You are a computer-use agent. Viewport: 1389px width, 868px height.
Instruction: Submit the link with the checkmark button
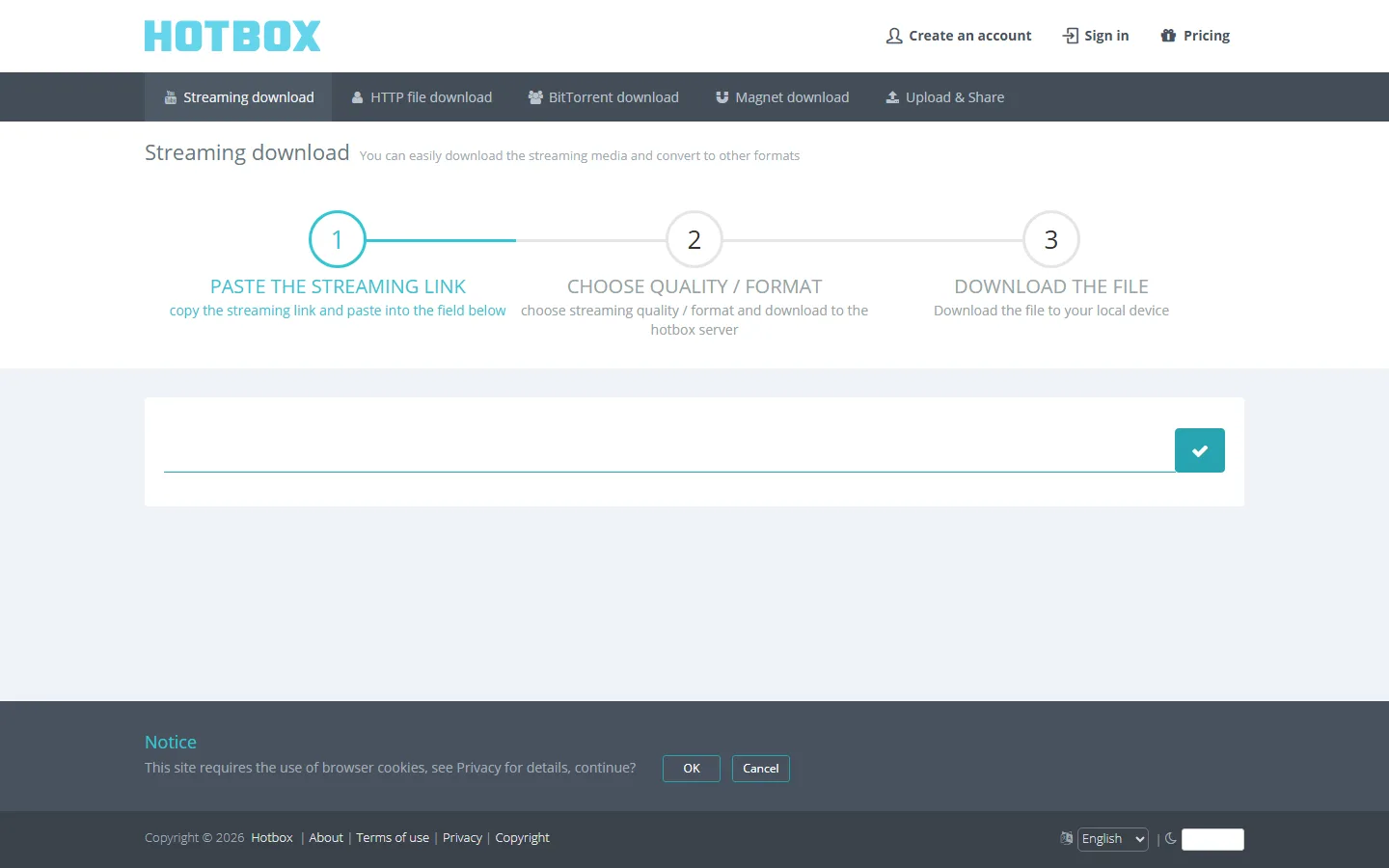[1199, 450]
